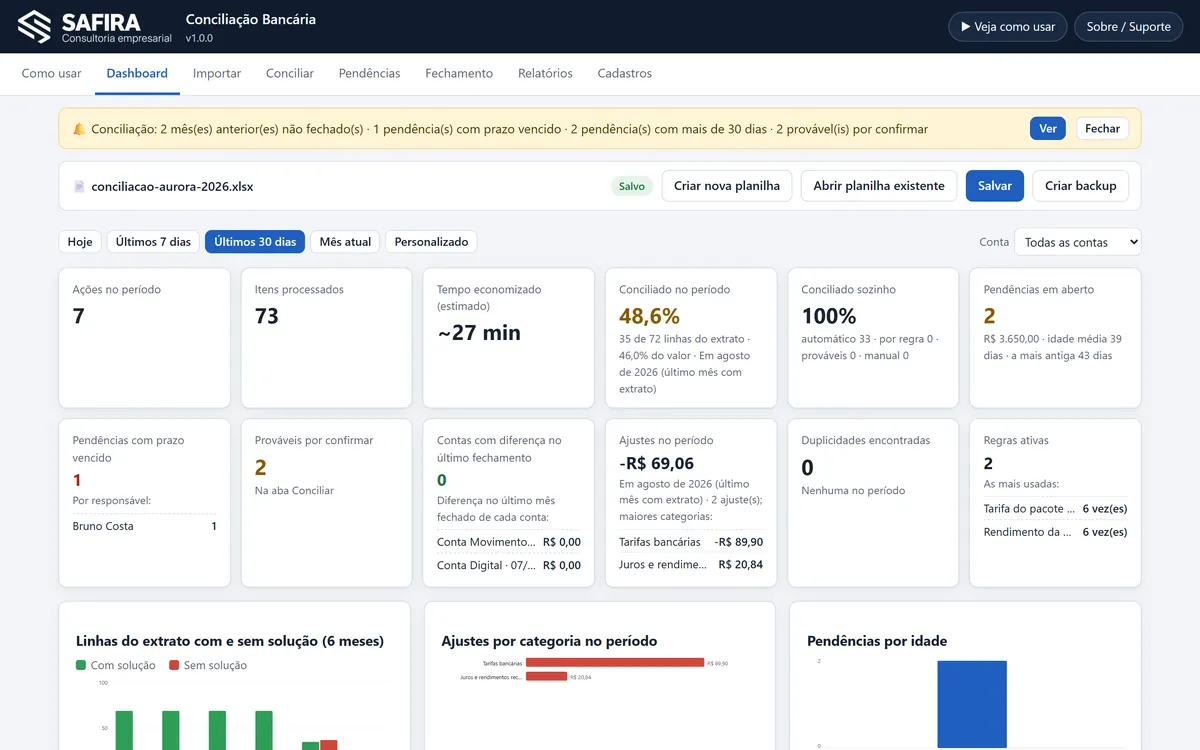Screen dimensions: 1200x750
Task: Click the Criar backup button
Action: pyautogui.click(x=1081, y=186)
